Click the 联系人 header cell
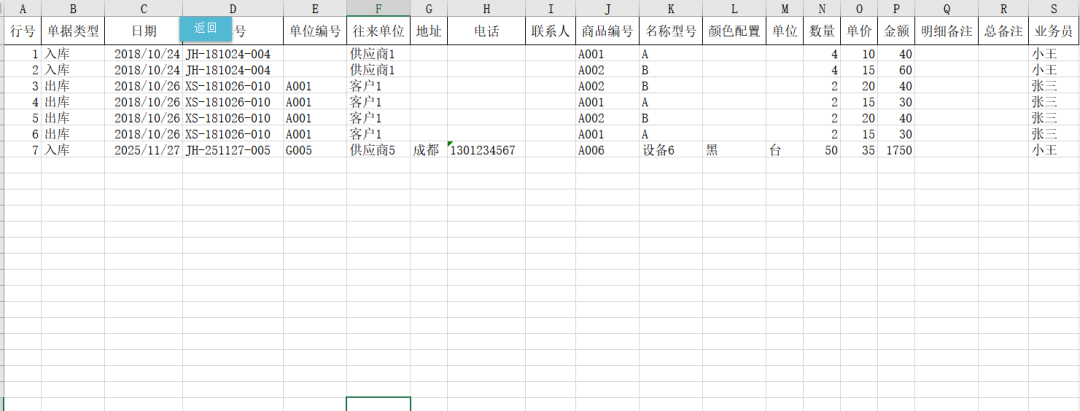The image size is (1080, 411). [x=551, y=31]
